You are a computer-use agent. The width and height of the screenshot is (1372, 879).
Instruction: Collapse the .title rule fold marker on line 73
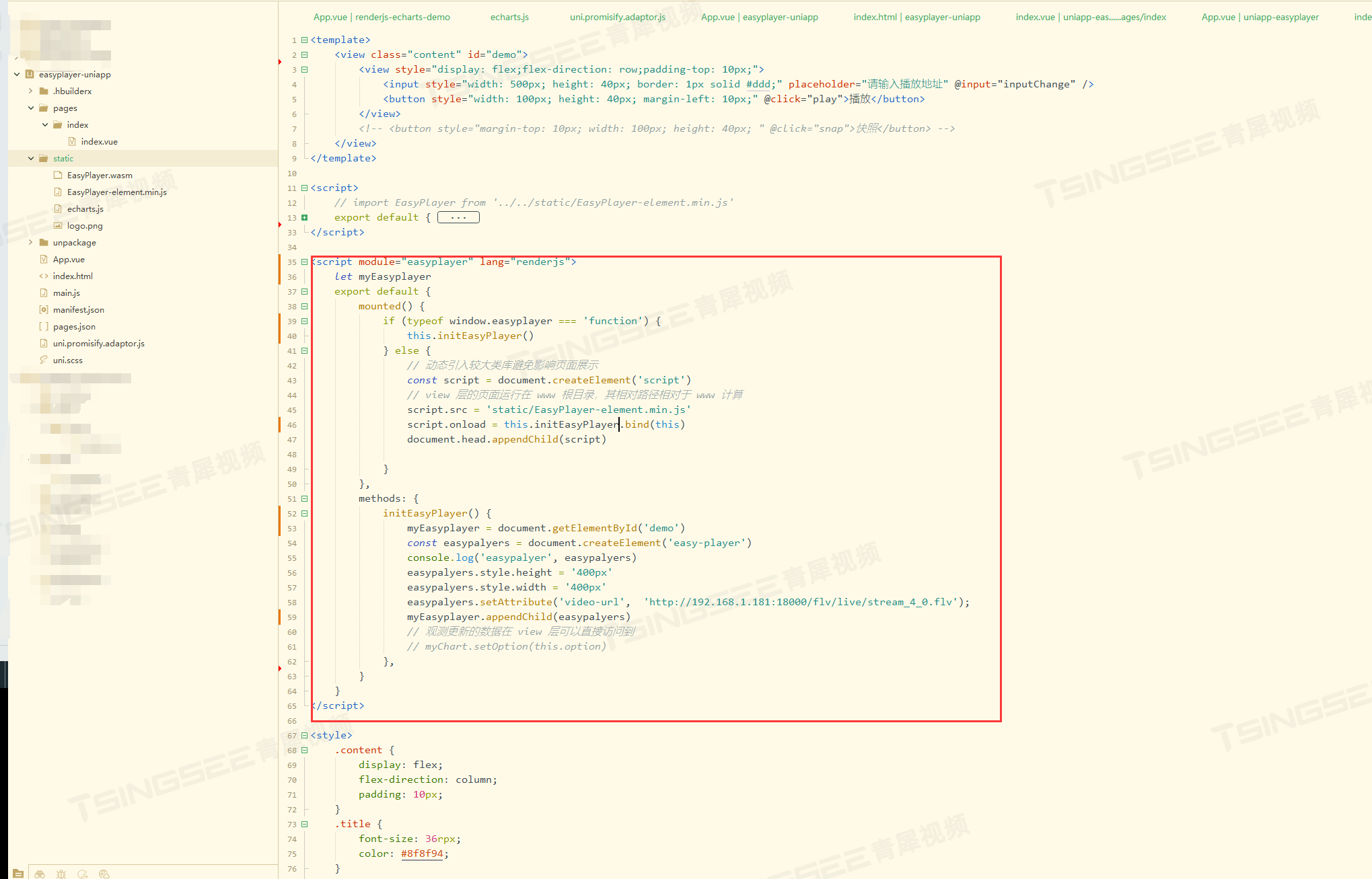pos(305,824)
